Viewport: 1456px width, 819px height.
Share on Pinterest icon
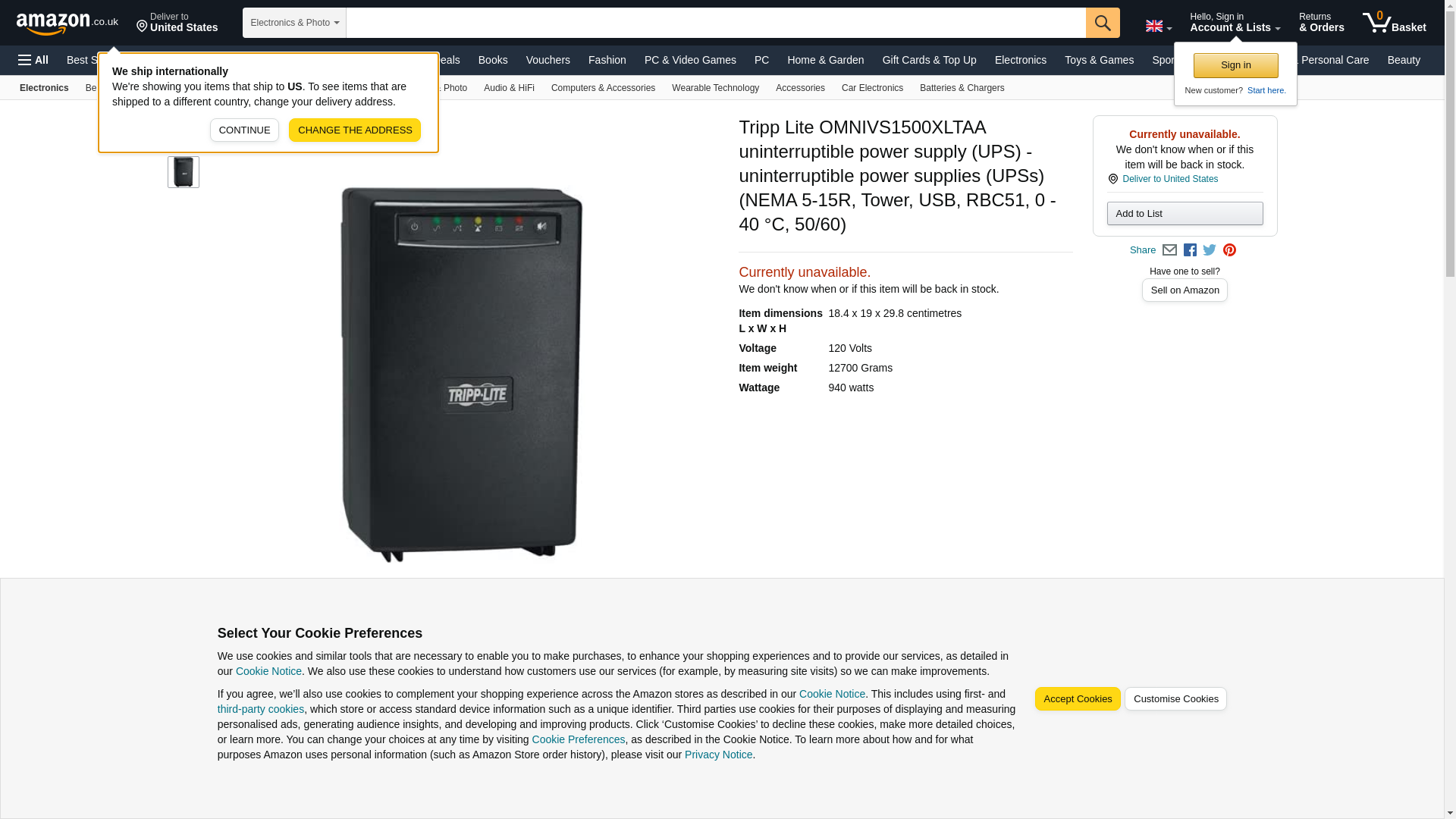click(x=1229, y=250)
